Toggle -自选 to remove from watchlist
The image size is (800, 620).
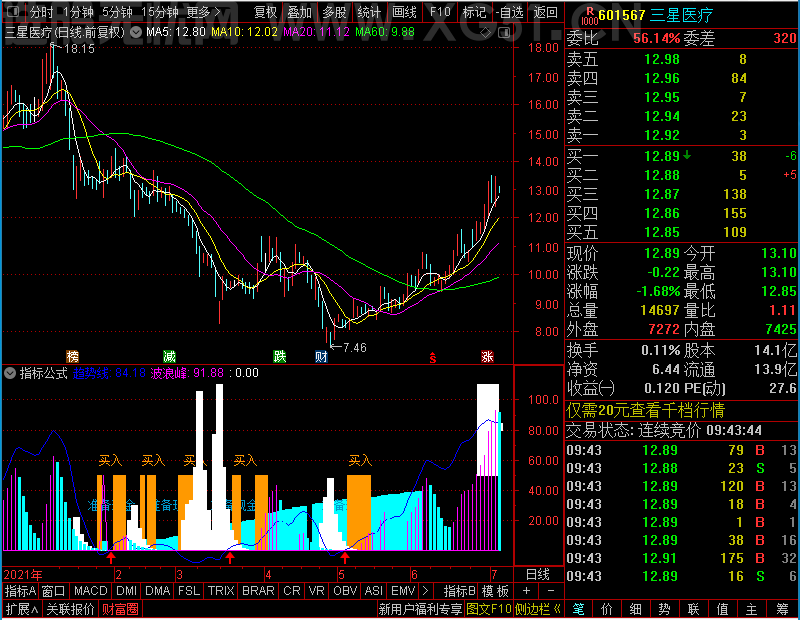tap(510, 12)
